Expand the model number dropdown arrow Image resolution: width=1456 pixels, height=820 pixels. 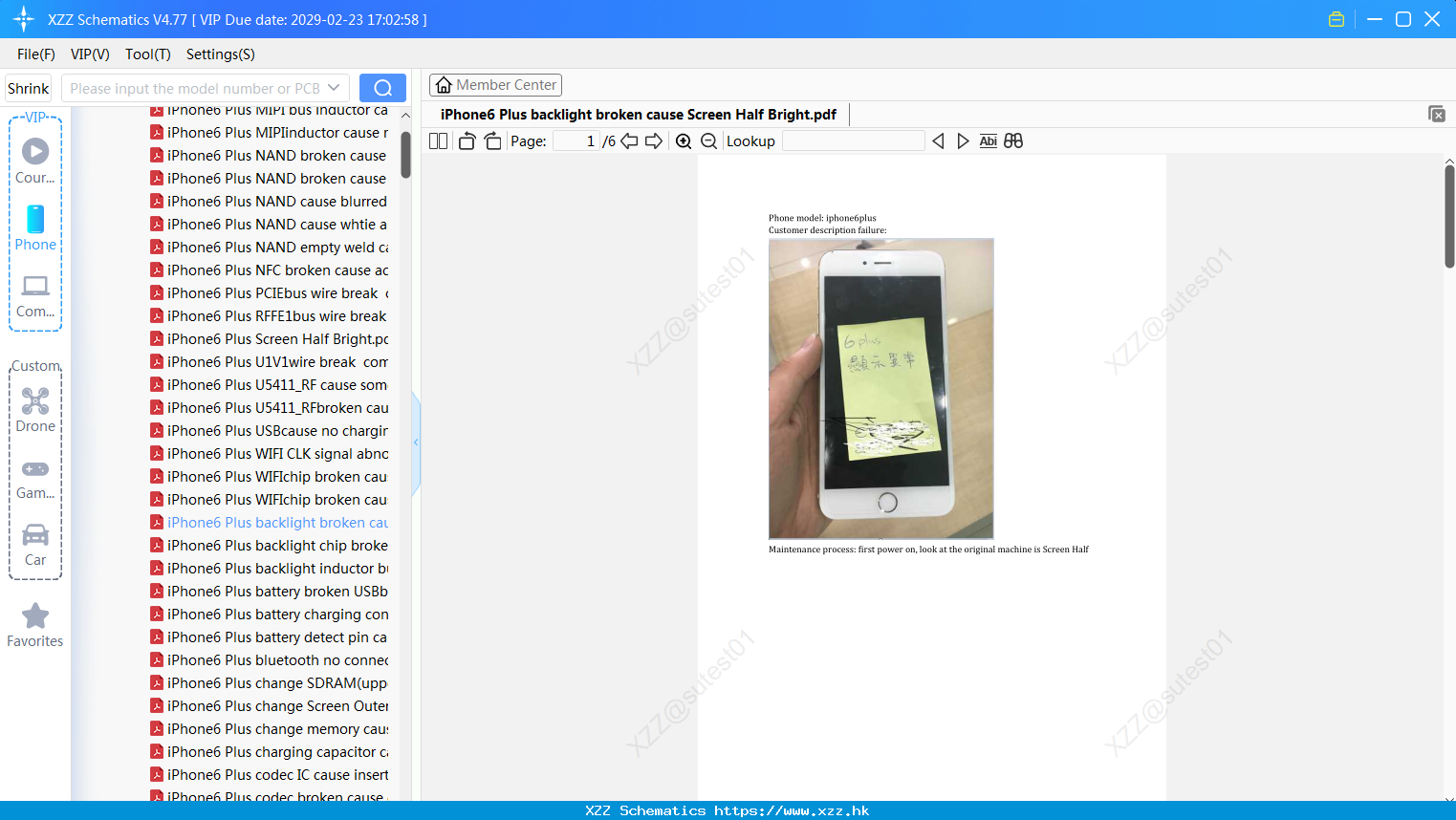coord(334,88)
